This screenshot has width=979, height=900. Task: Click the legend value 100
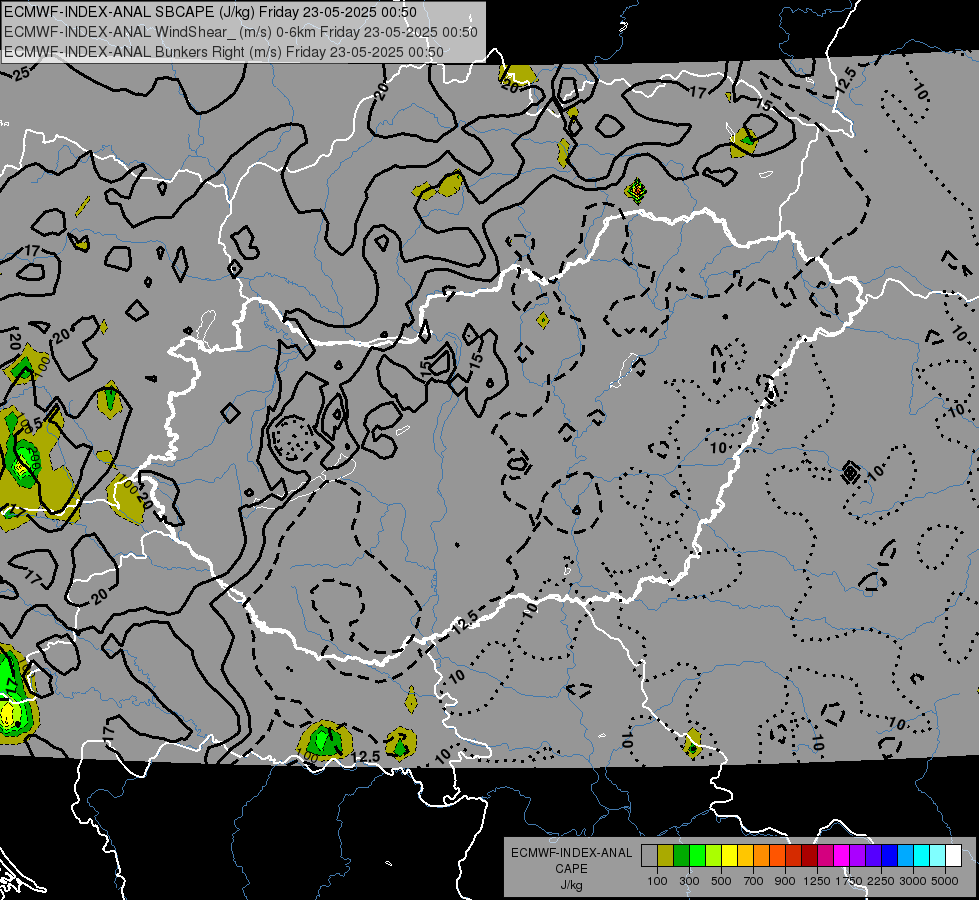click(x=657, y=881)
